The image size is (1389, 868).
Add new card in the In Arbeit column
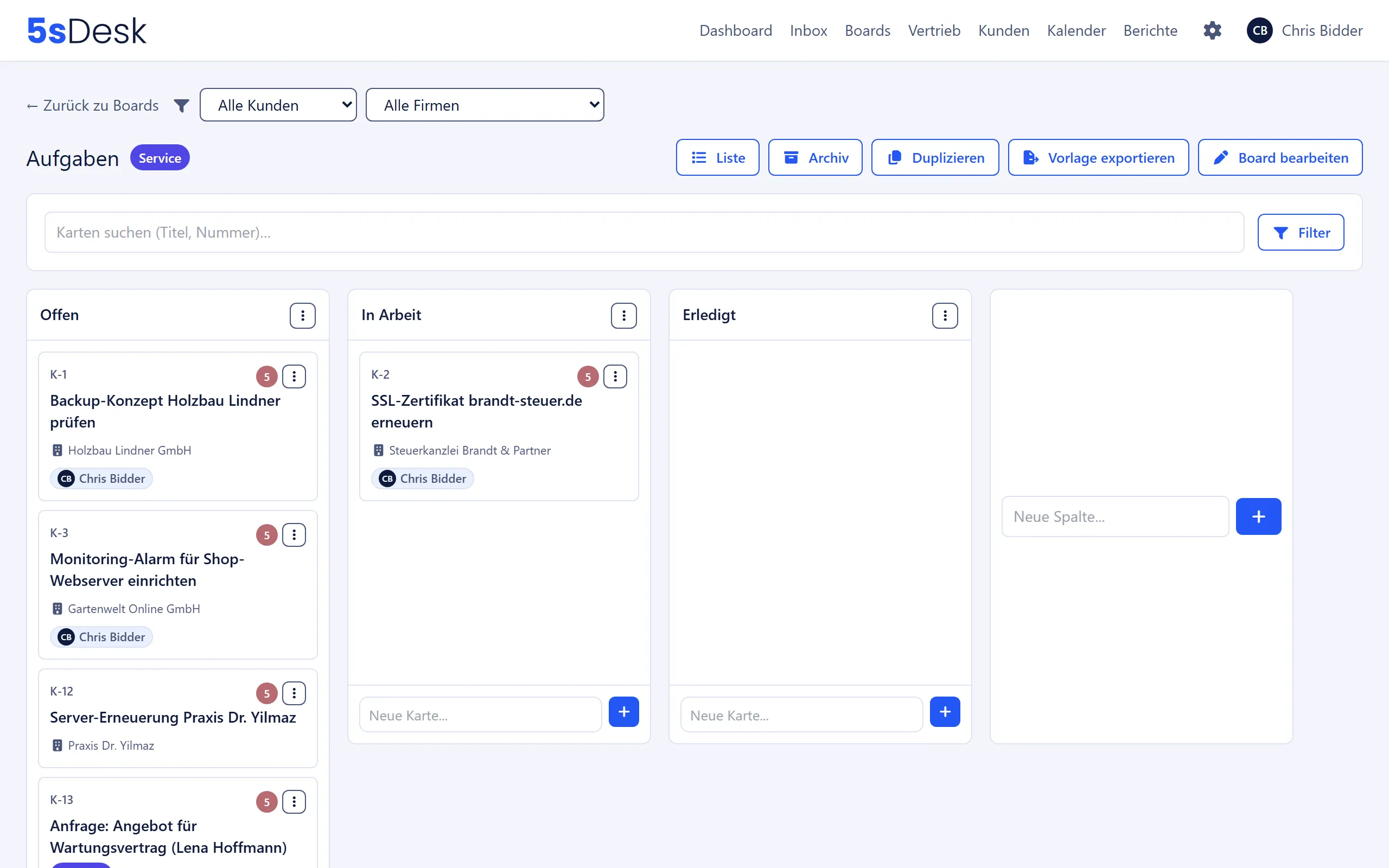[x=624, y=712]
